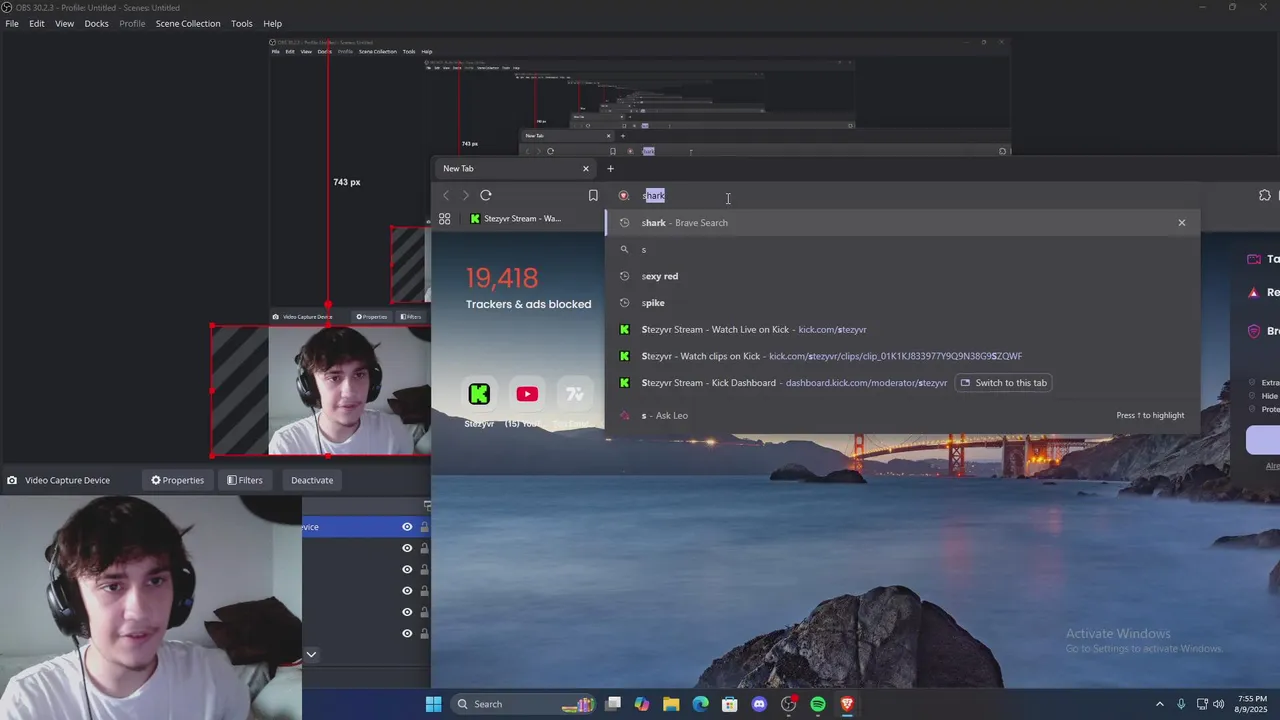1280x720 pixels.
Task: Open Properties for Video Capture Device
Action: tap(177, 480)
